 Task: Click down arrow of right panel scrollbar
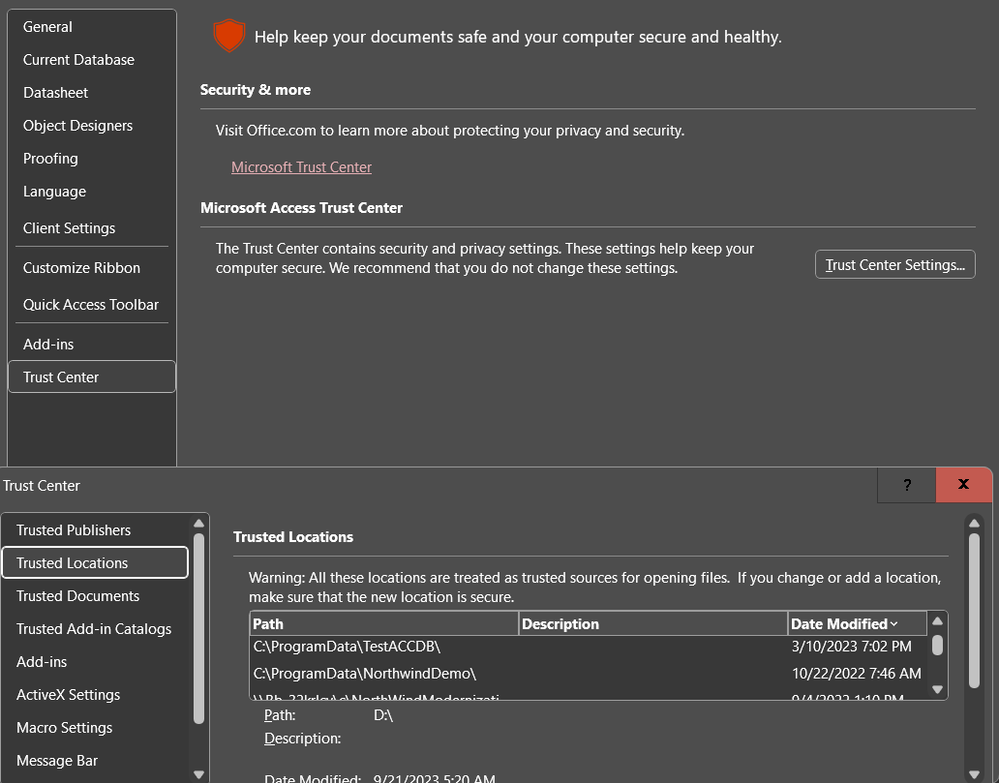coord(974,775)
